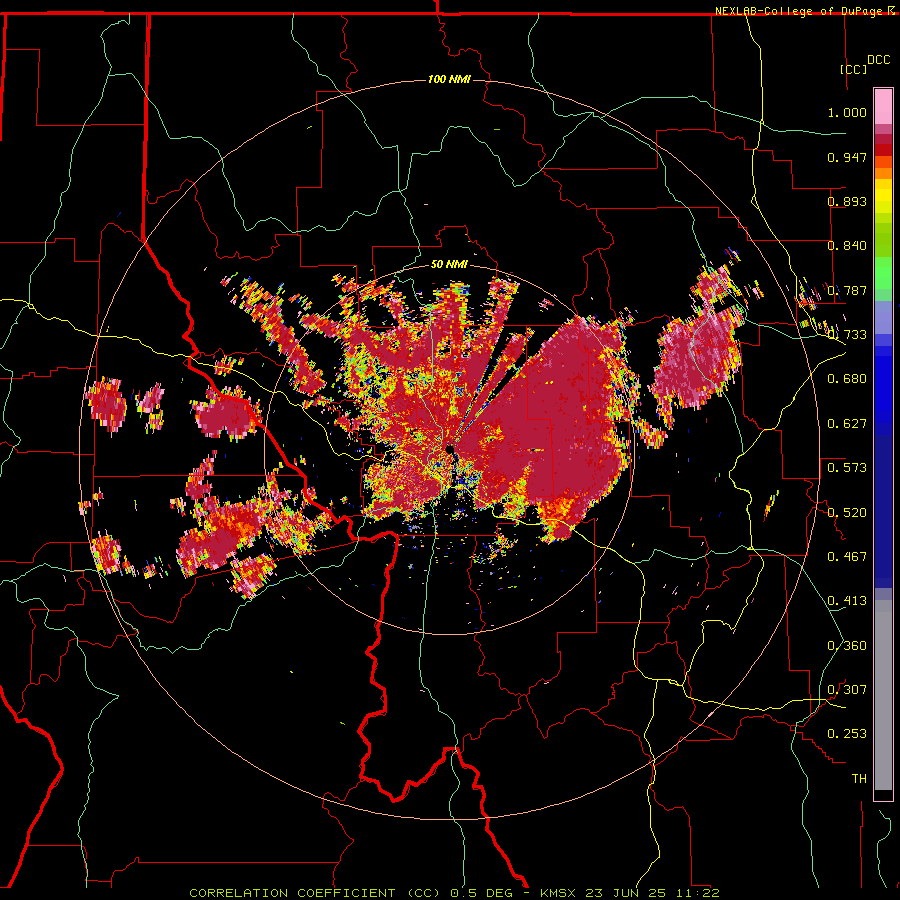Click the 1.000 value on the color scale
Screen dimensions: 900x900
pos(847,112)
